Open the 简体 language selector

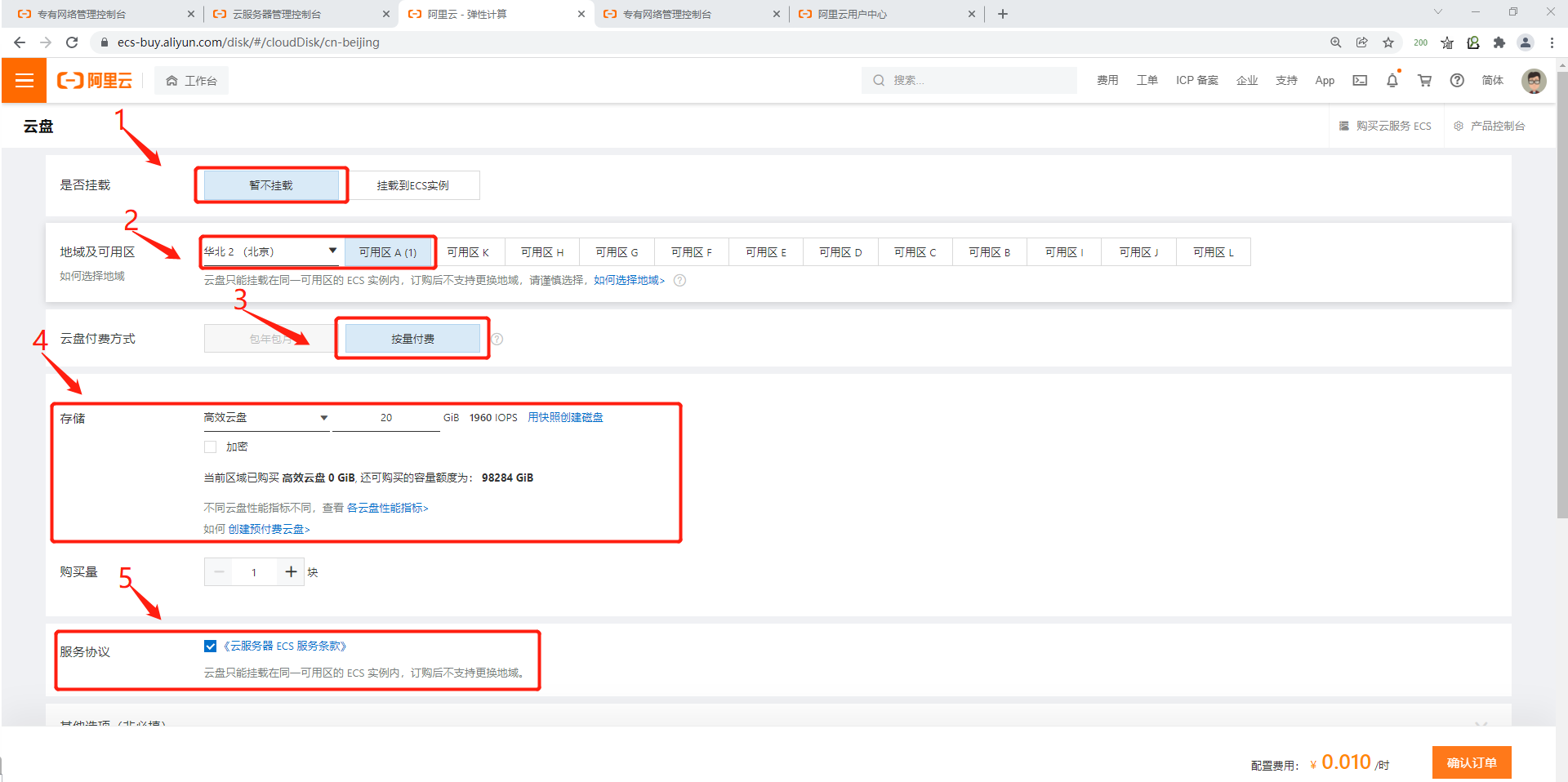[1493, 80]
